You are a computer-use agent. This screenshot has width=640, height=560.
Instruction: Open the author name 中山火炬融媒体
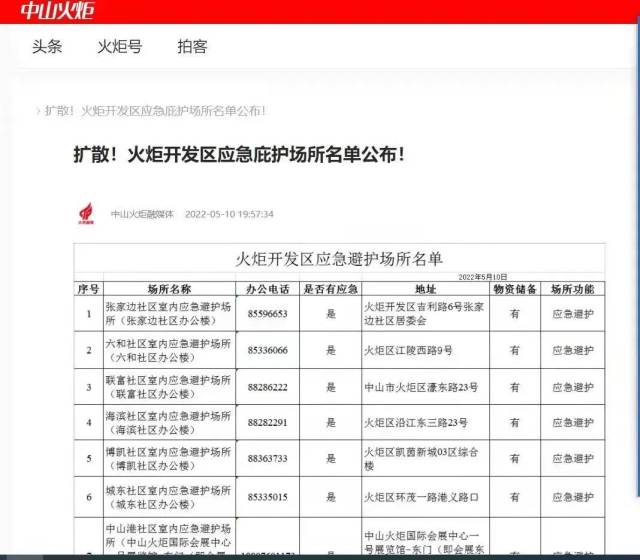click(142, 214)
